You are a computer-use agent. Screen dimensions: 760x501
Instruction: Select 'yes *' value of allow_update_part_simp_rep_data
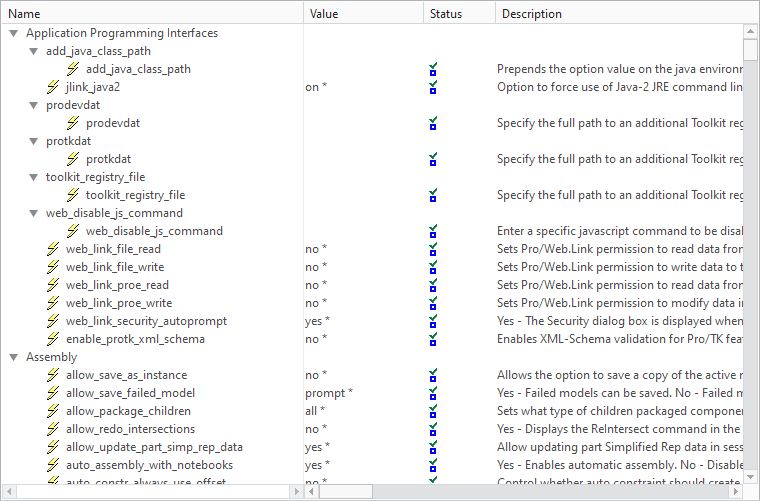point(317,447)
